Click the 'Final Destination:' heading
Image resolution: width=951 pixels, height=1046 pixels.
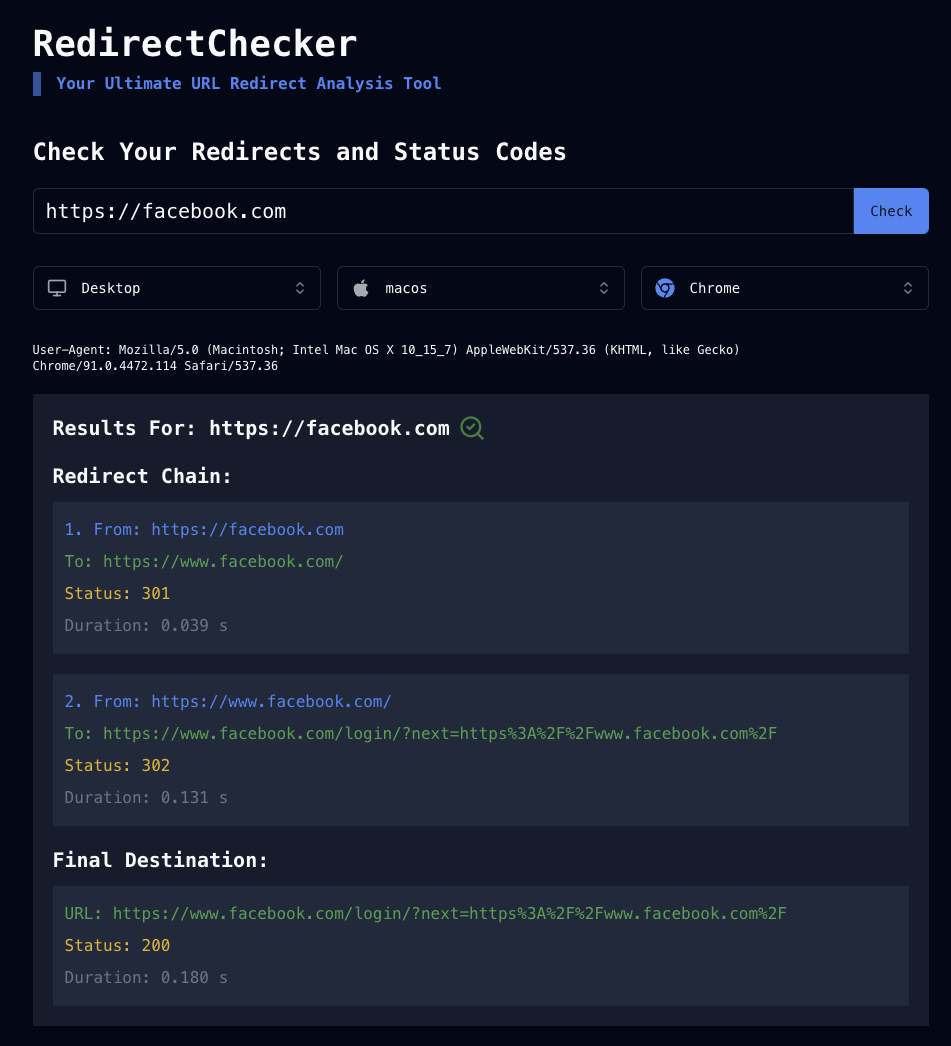pos(160,860)
